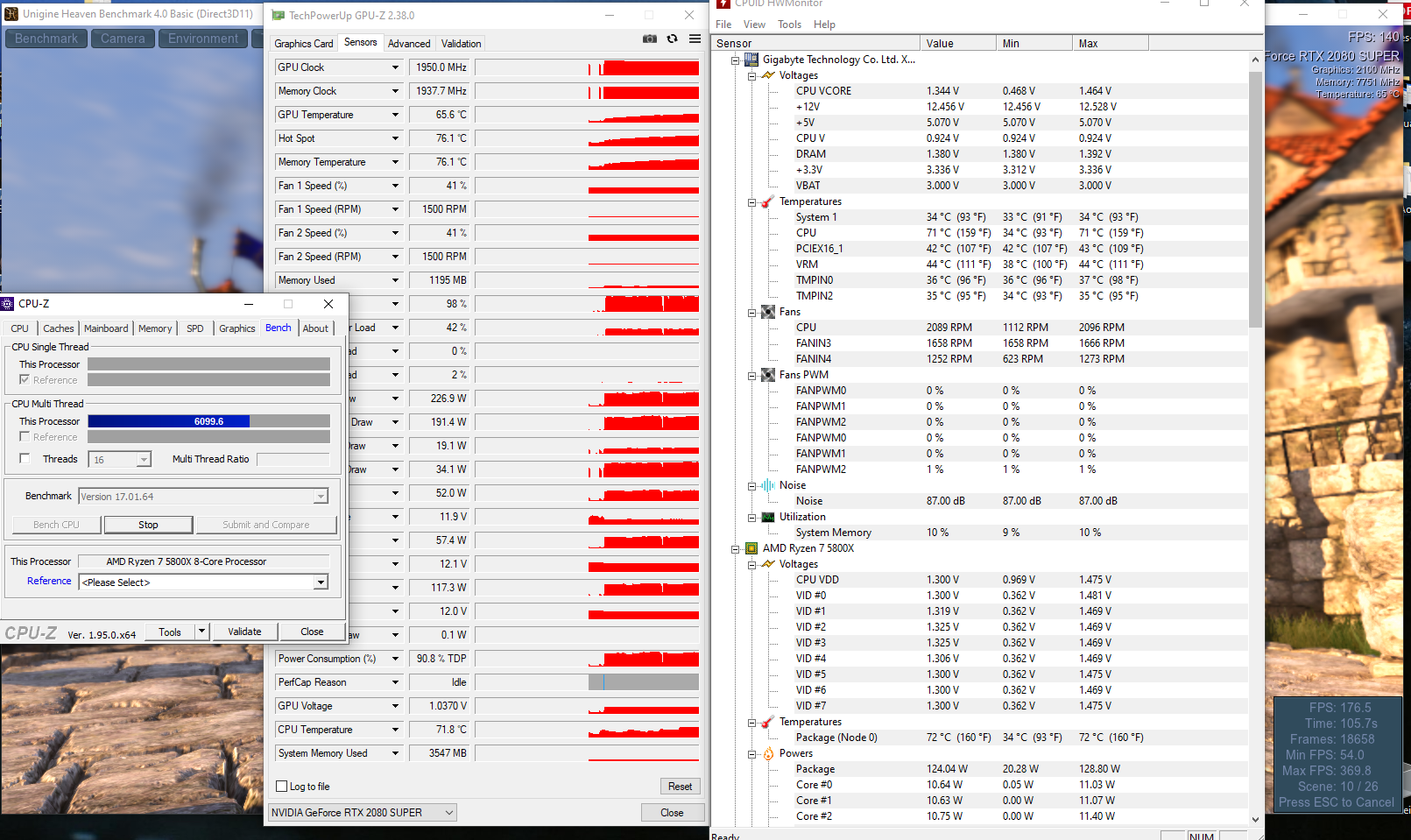1411x840 pixels.
Task: Click the GPU-Z title bar app icon
Action: click(279, 15)
